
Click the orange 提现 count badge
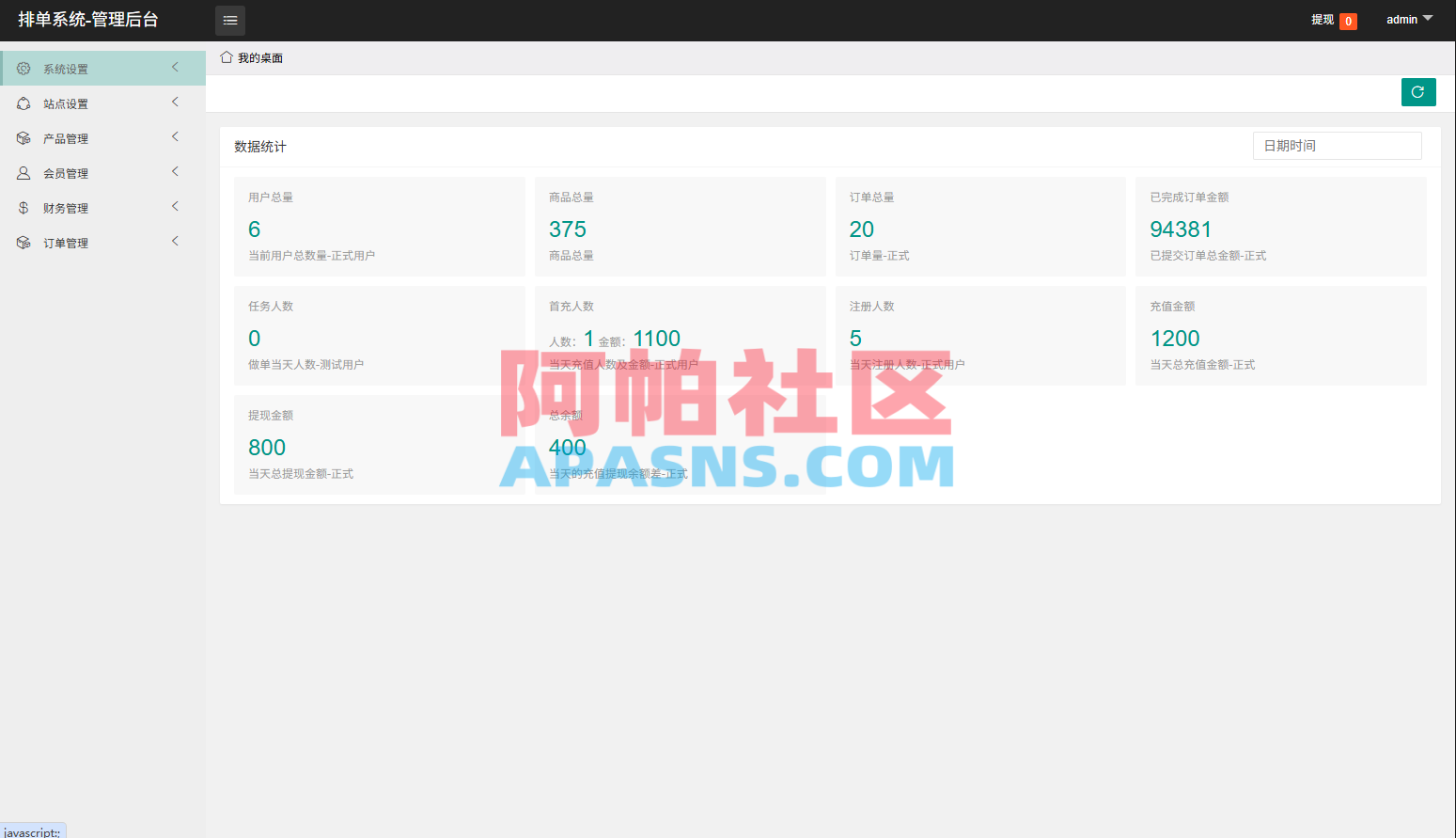pyautogui.click(x=1348, y=21)
